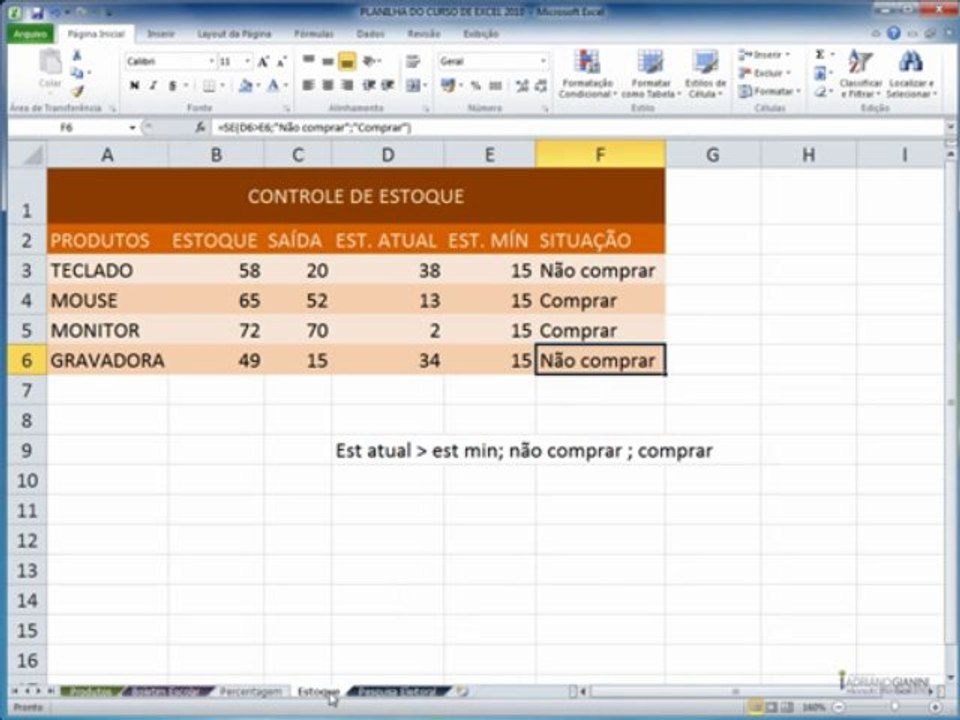The height and width of the screenshot is (720, 960).
Task: Decrease the cell indent
Action: (x=368, y=85)
